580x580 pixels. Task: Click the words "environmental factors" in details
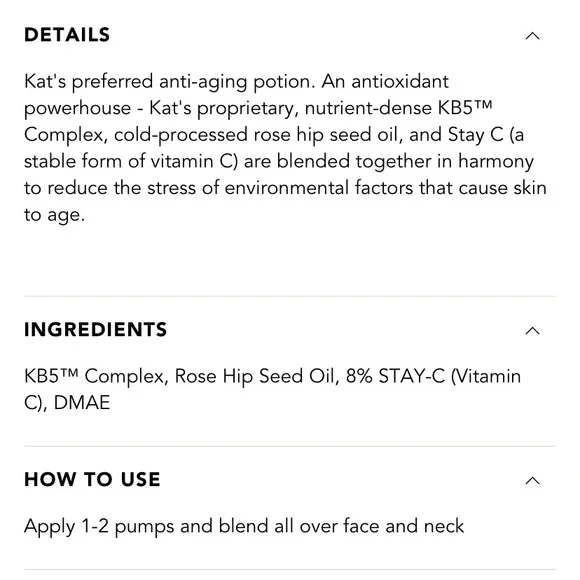tap(319, 188)
